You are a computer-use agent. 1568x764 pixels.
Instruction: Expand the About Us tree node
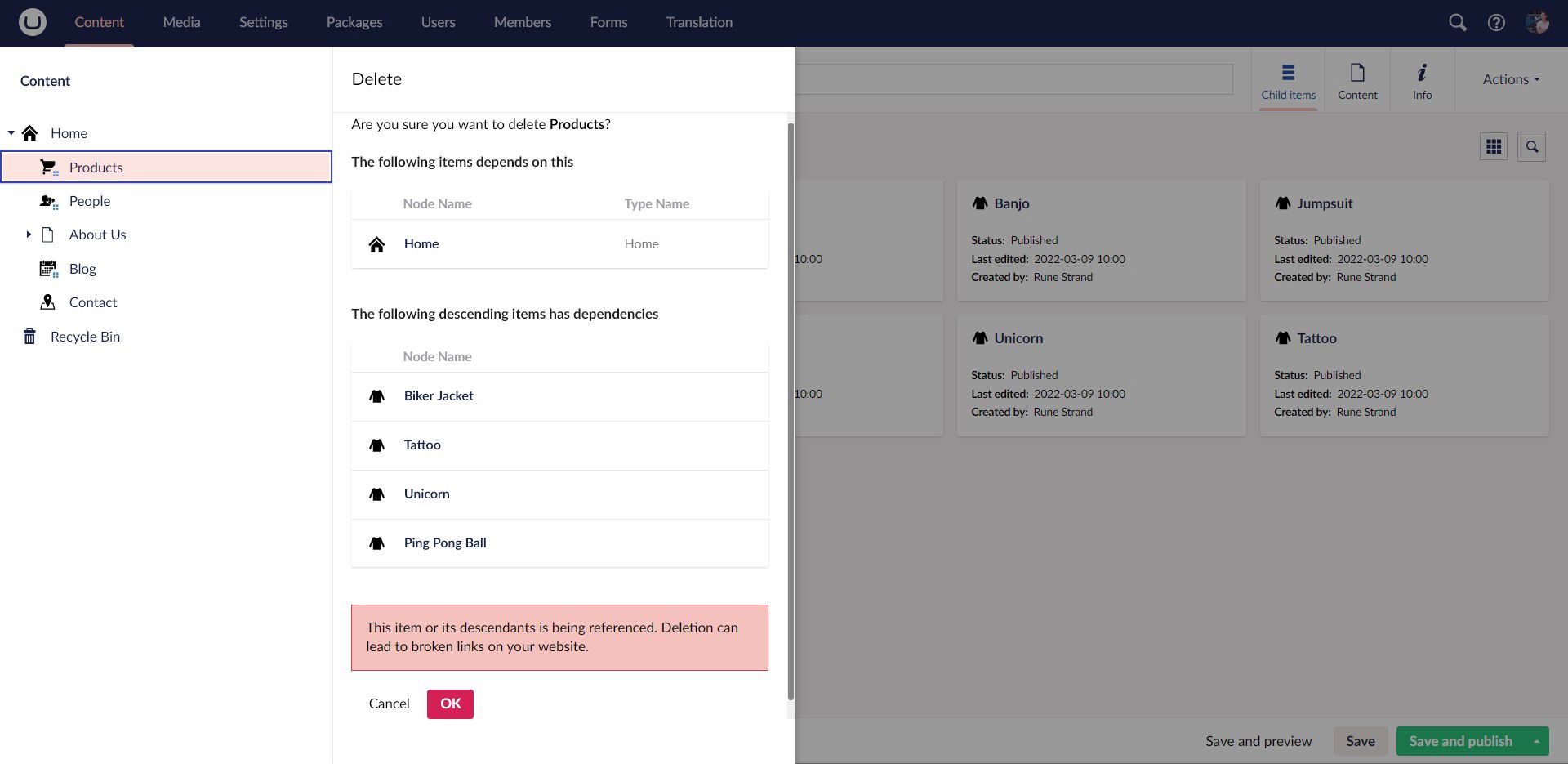point(29,235)
